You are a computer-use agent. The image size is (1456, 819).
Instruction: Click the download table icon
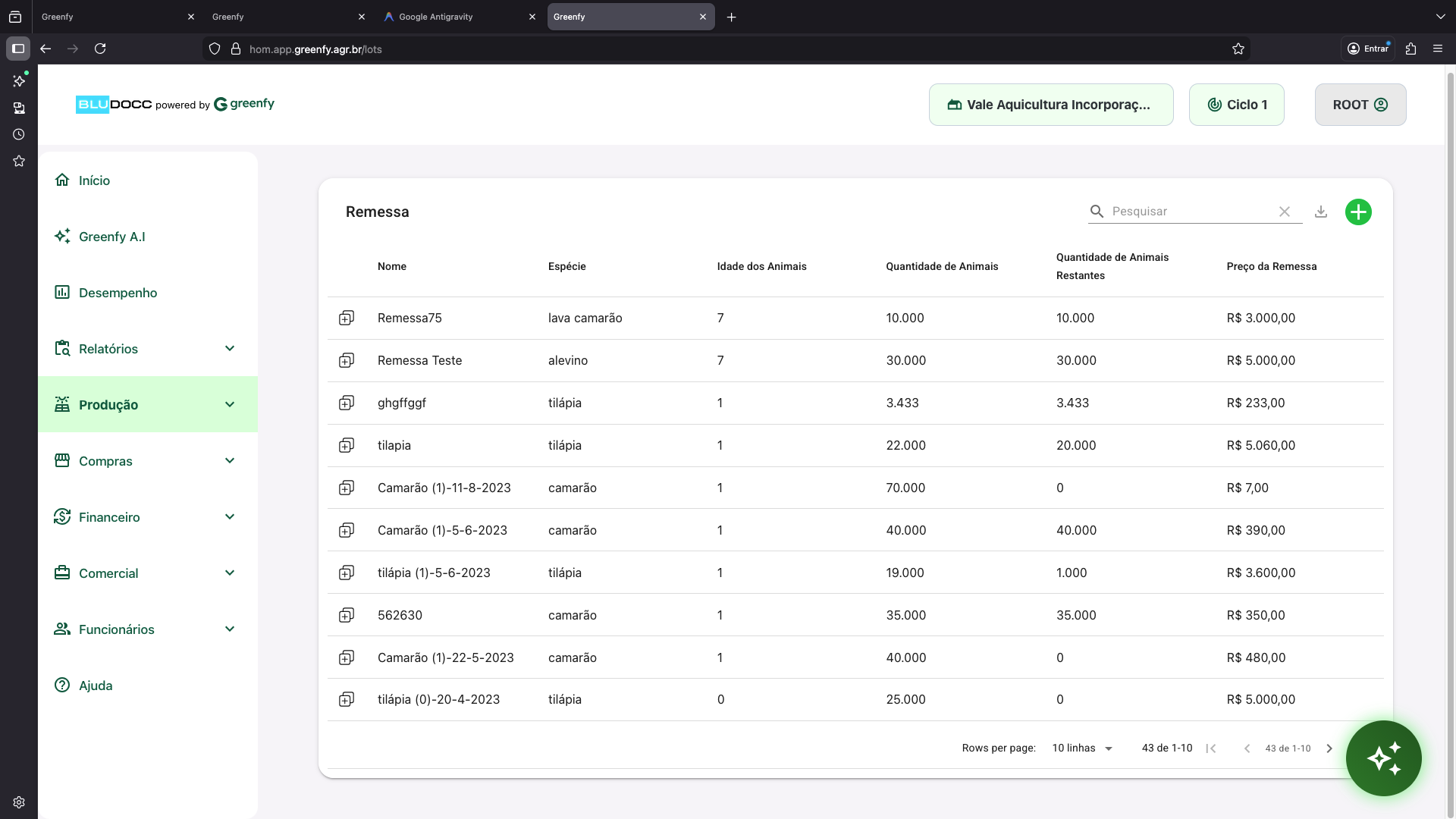point(1321,212)
